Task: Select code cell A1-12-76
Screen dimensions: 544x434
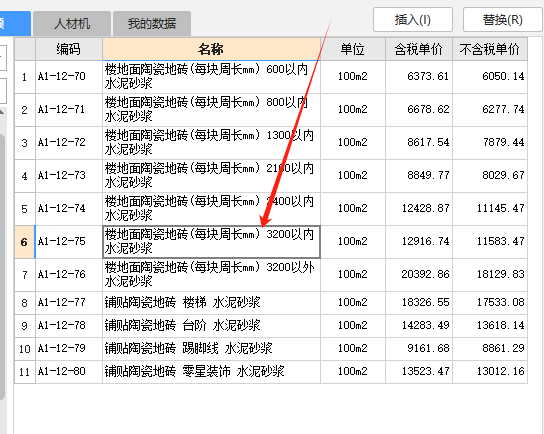Action: [69, 275]
